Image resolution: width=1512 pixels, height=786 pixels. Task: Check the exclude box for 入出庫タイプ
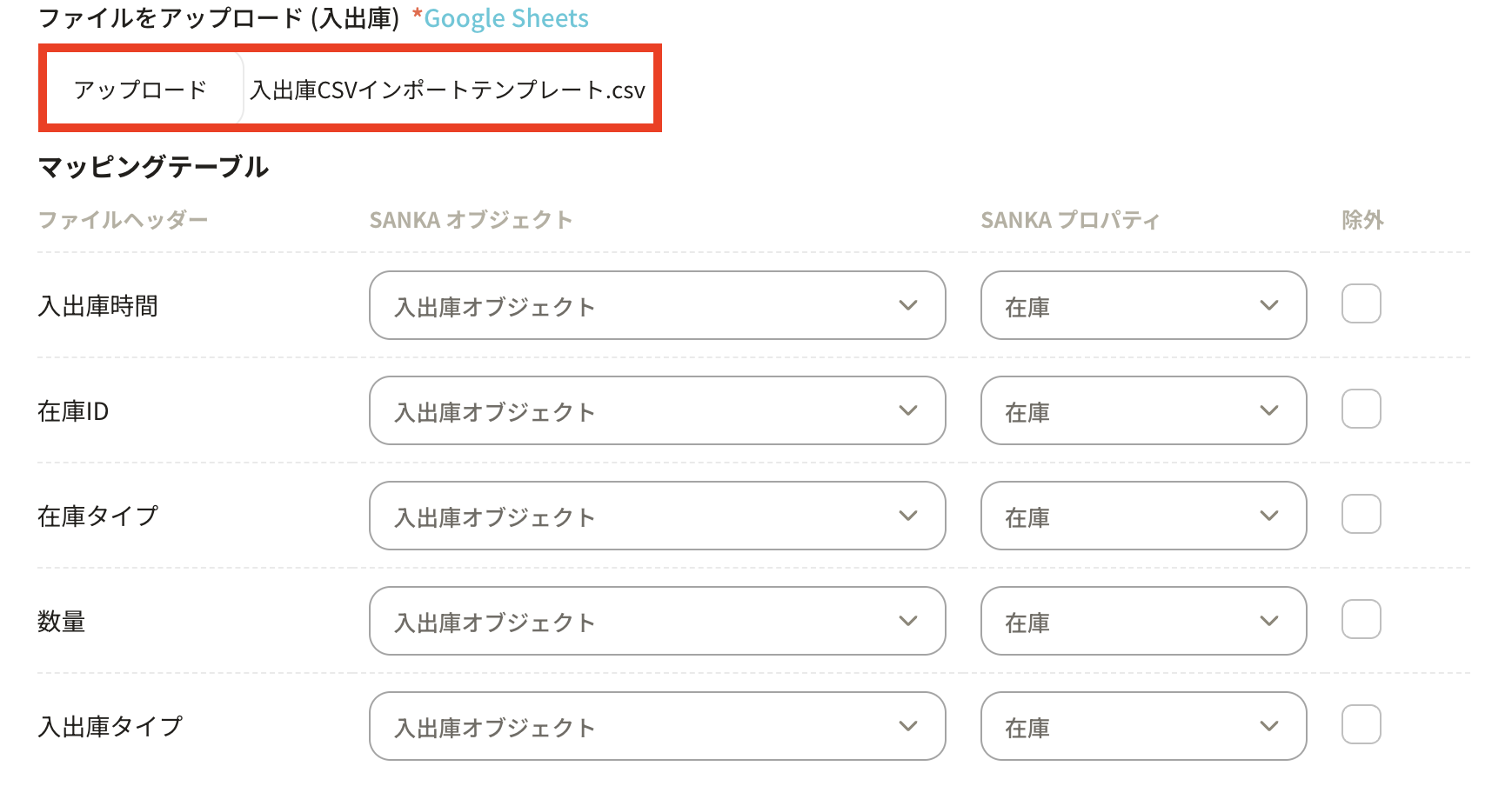click(1361, 725)
